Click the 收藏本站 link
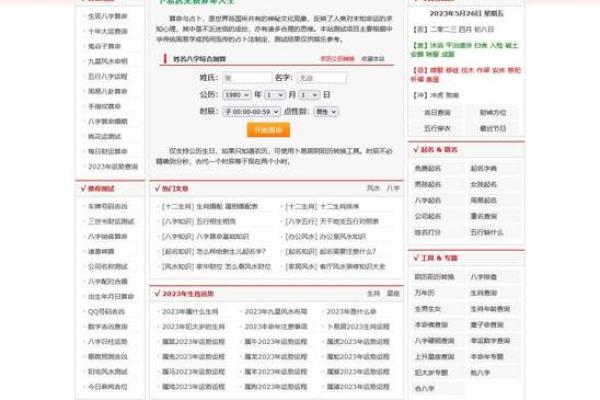600x400 pixels. (x=373, y=59)
